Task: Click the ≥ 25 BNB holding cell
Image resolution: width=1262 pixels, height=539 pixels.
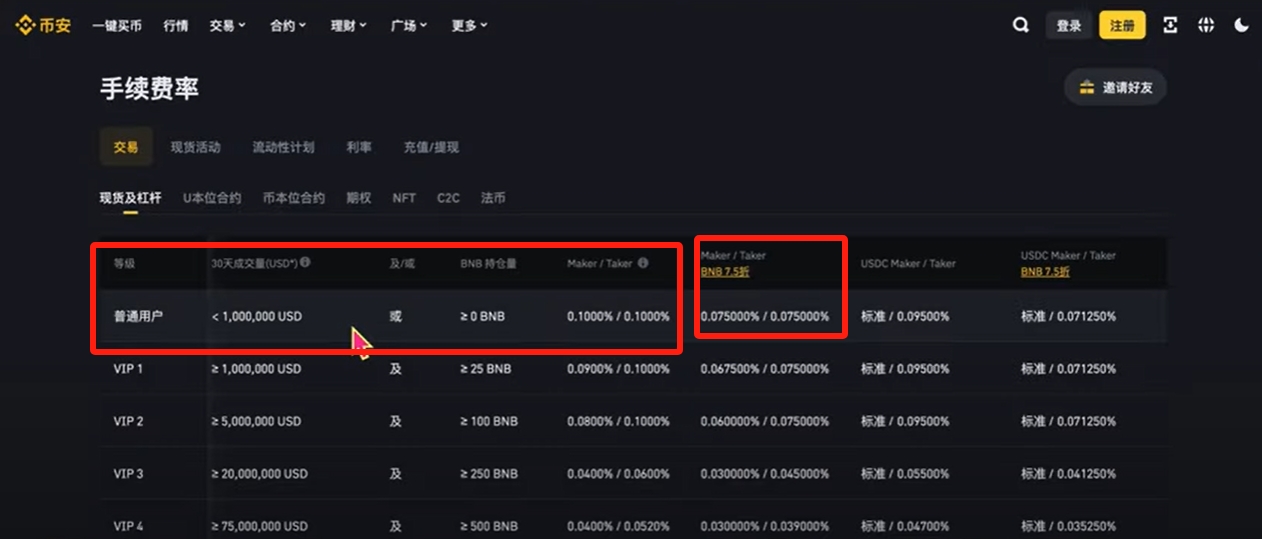Action: (486, 369)
